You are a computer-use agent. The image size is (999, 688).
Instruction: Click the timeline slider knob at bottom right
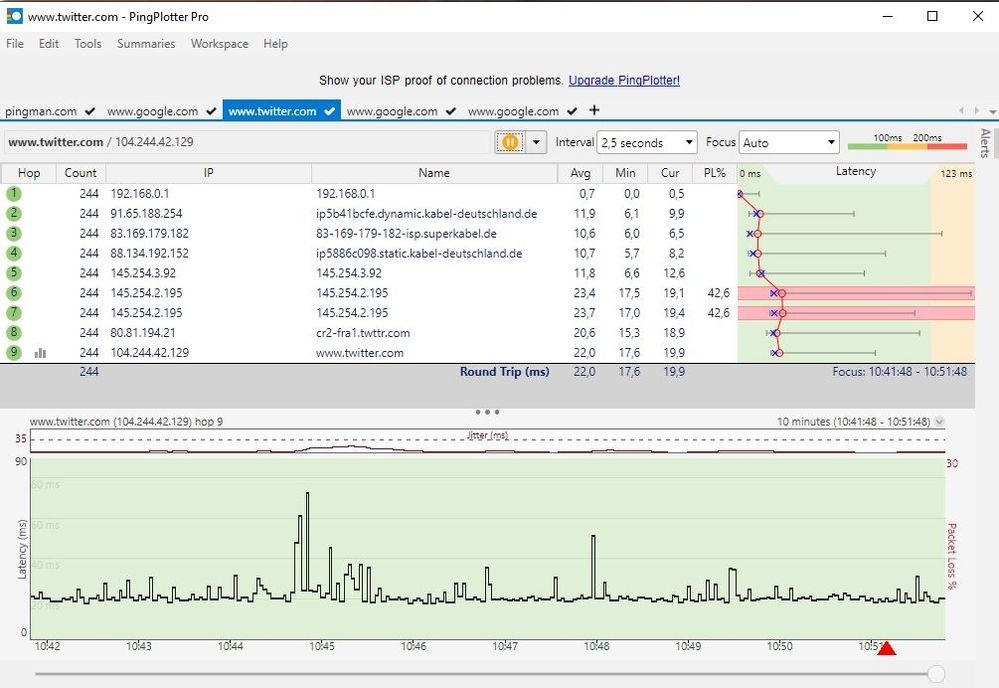(936, 673)
